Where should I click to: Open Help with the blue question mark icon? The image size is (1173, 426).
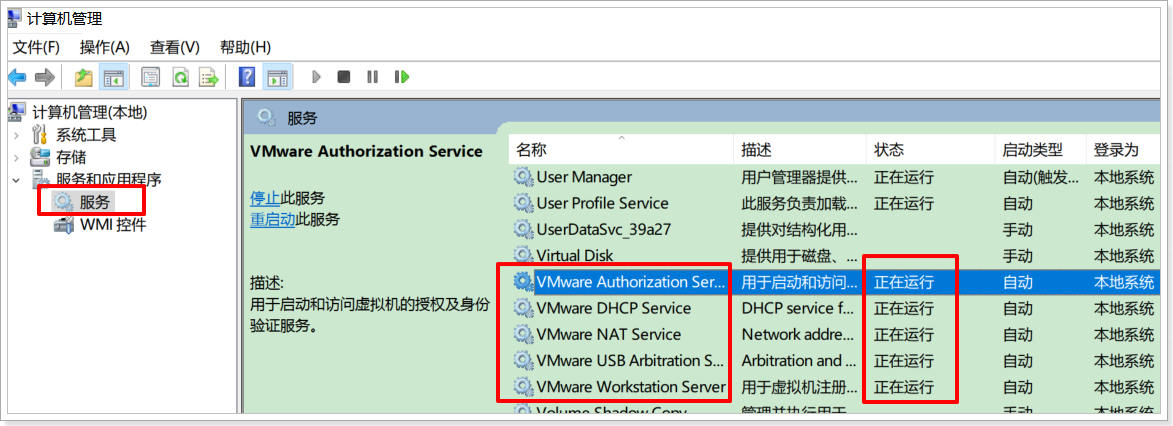[247, 77]
